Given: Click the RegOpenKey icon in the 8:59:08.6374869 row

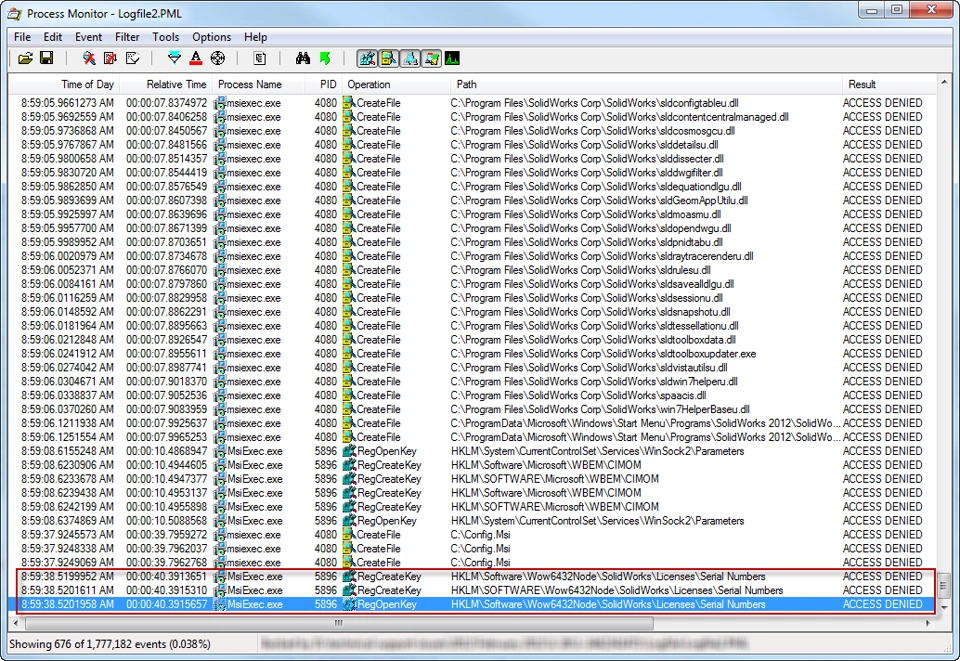Looking at the screenshot, I should tap(350, 521).
